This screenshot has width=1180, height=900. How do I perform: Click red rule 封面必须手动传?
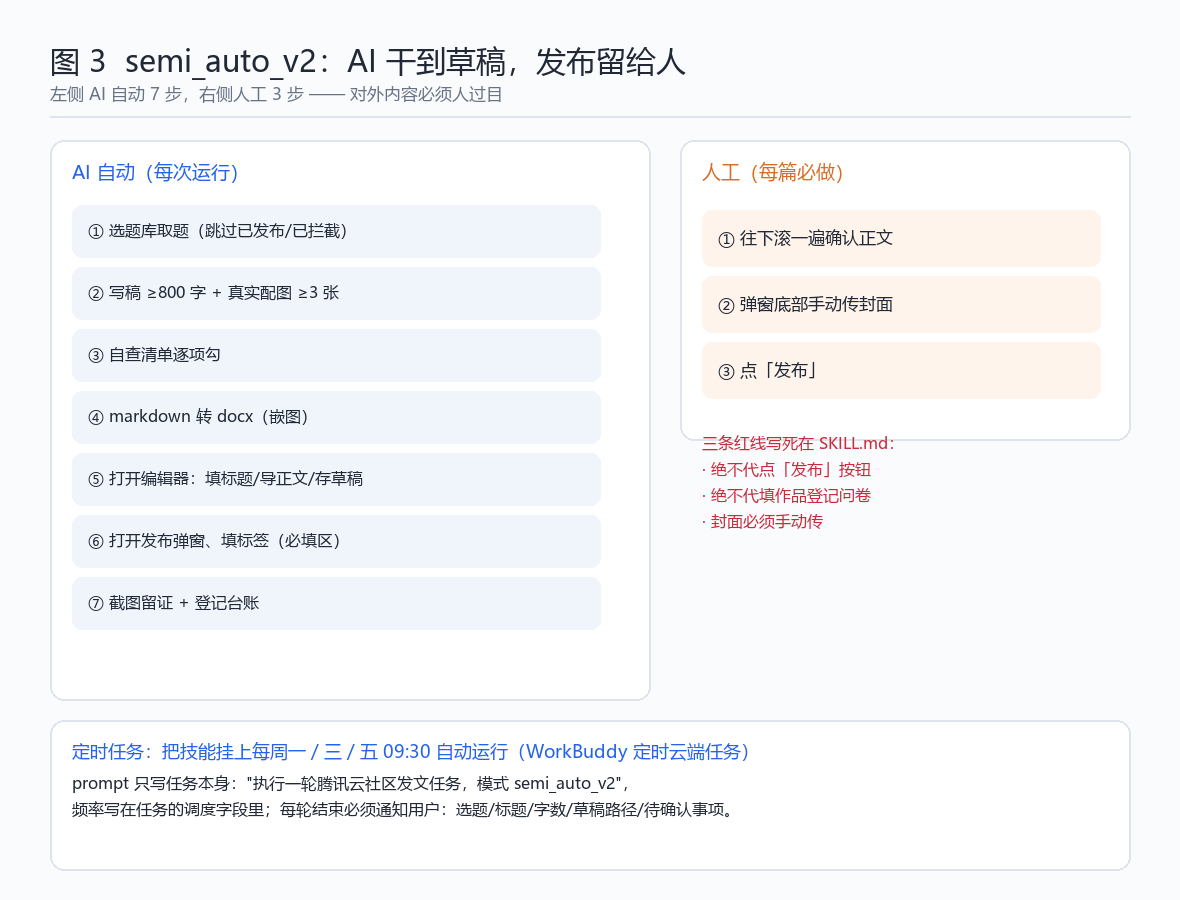pos(762,521)
